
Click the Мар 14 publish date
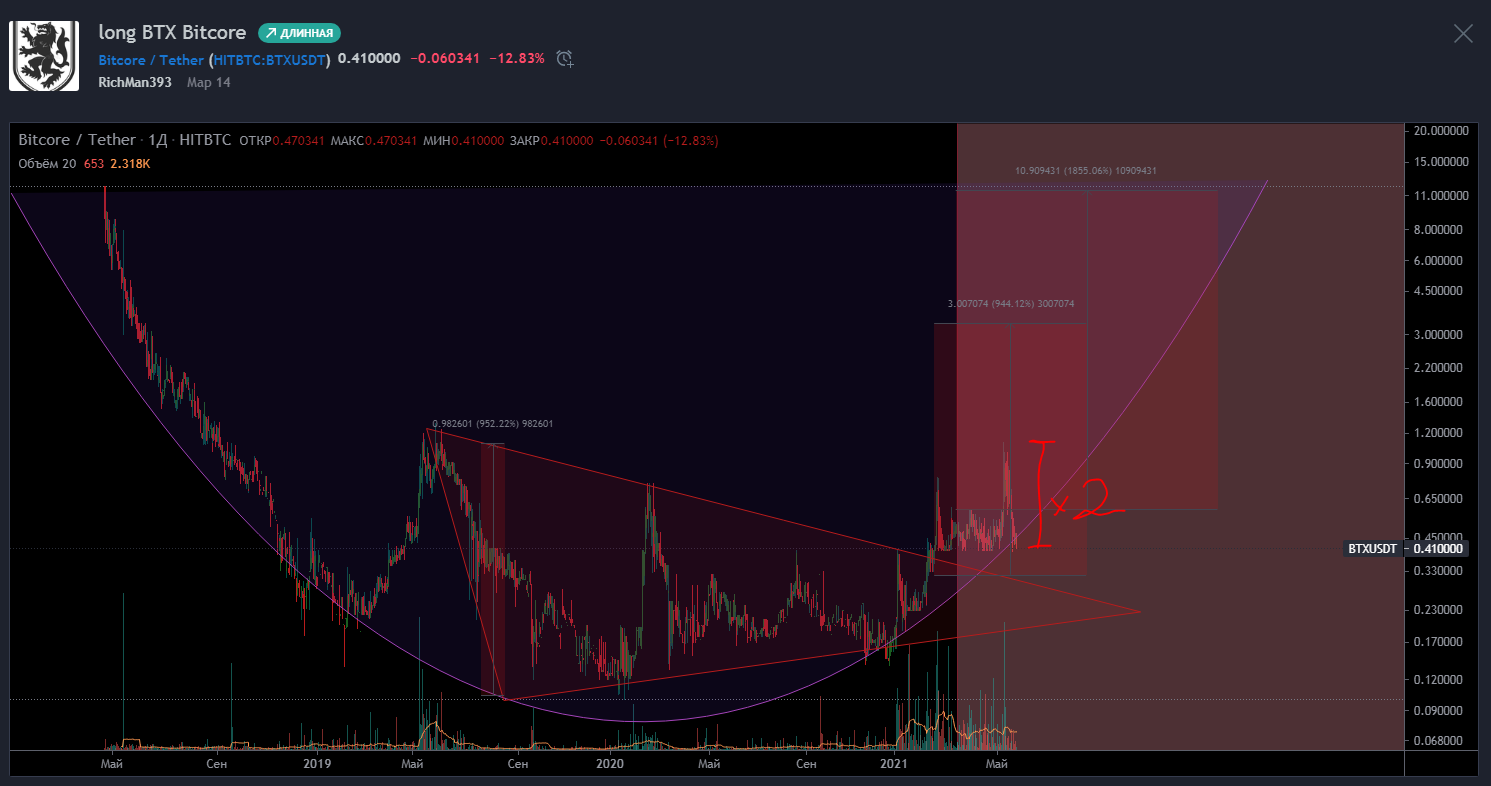209,82
